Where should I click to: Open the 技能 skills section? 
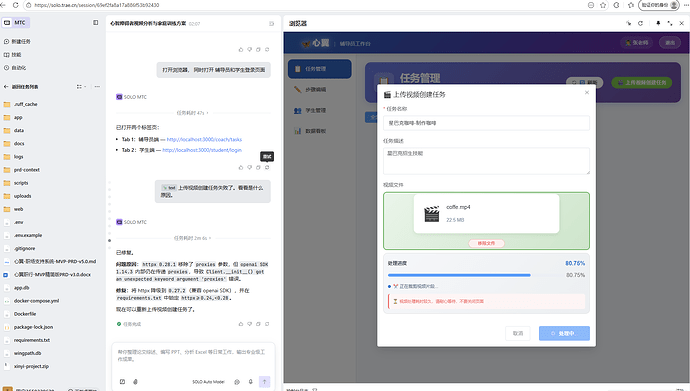click(13, 55)
